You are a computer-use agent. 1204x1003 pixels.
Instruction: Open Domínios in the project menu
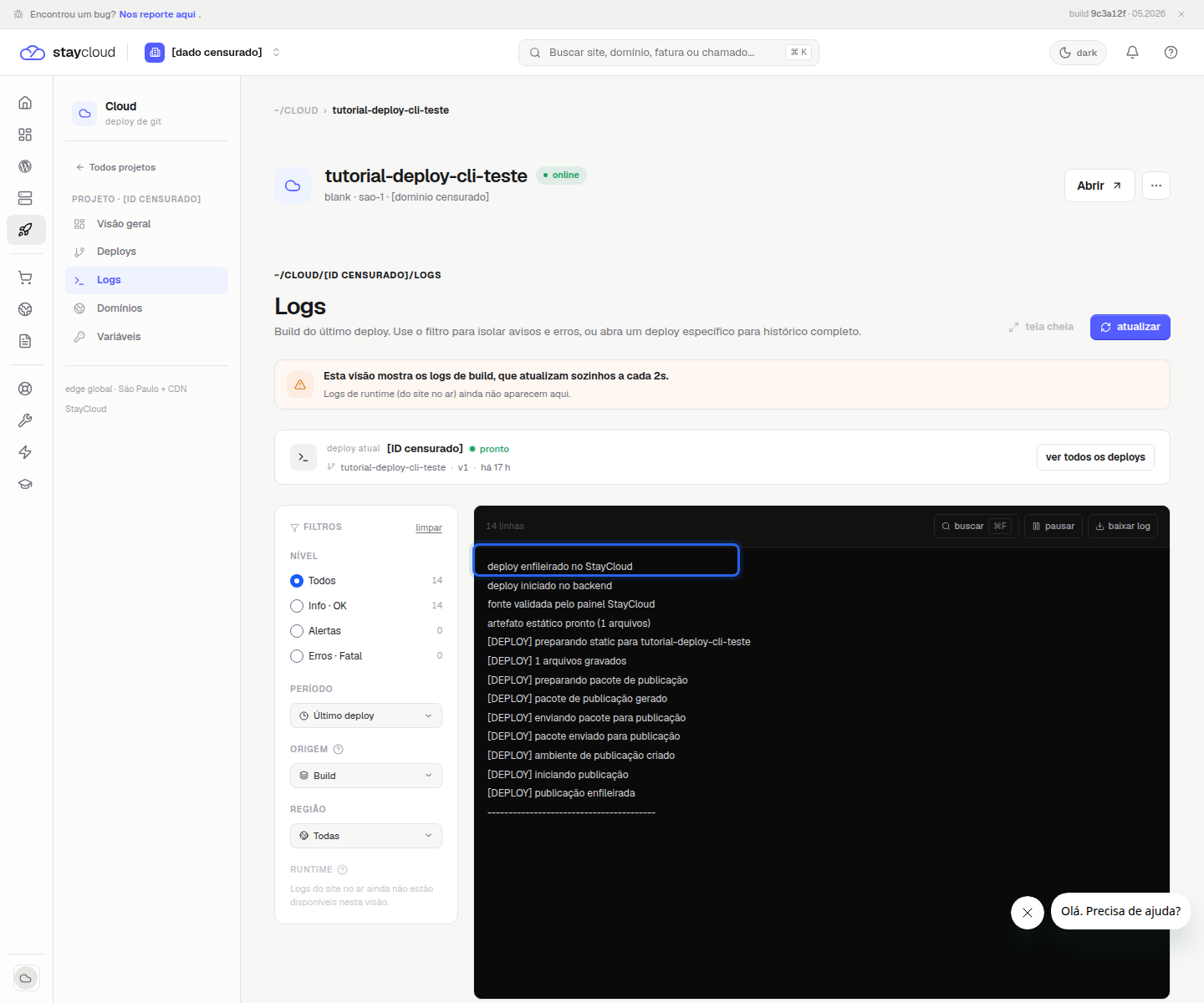146,308
